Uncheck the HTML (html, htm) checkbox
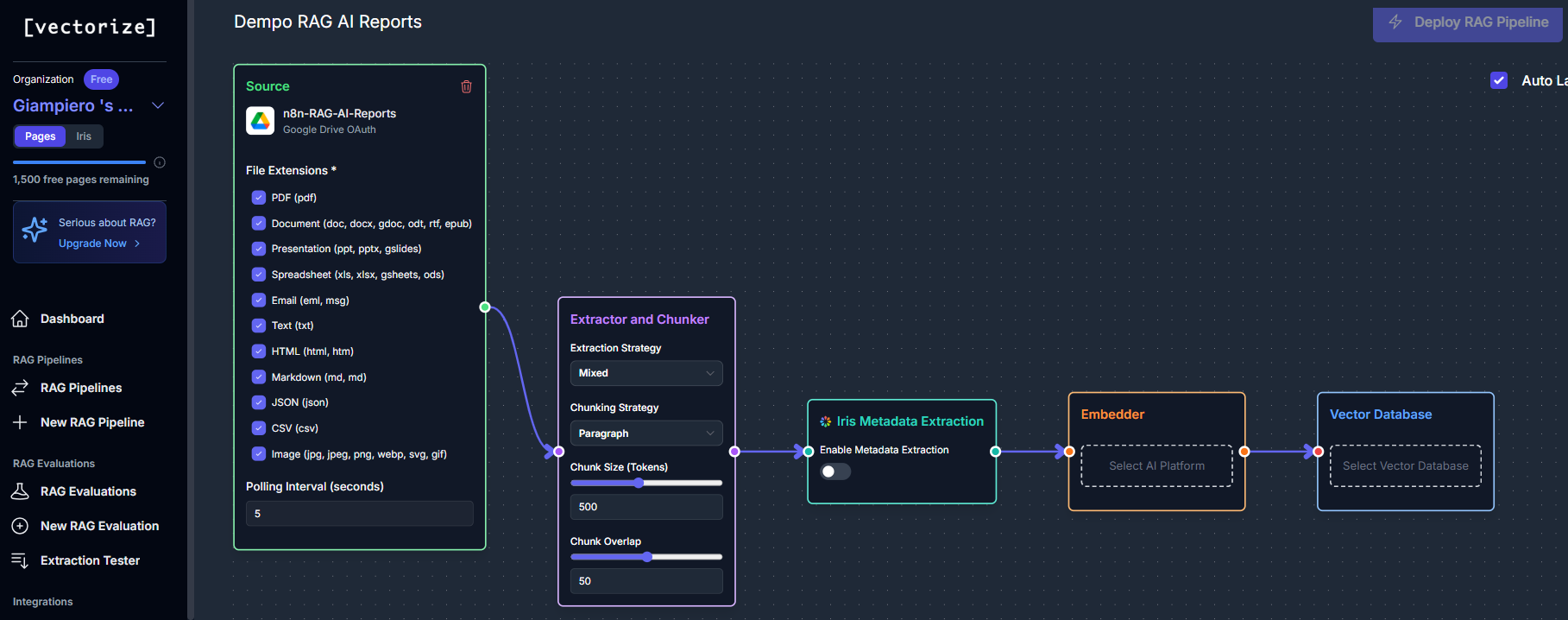This screenshot has width=1568, height=620. coord(259,351)
